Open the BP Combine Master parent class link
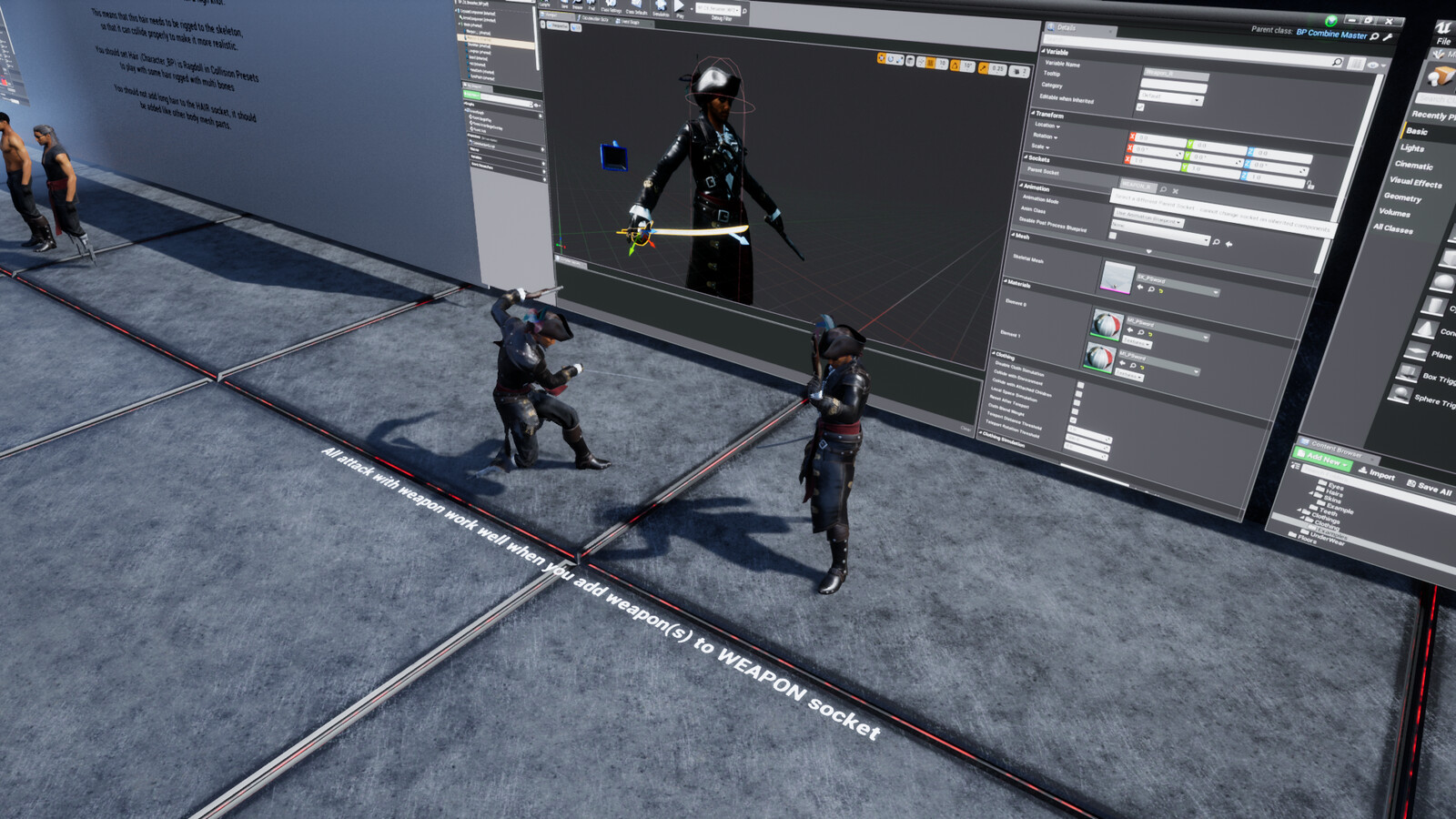 (x=1332, y=34)
